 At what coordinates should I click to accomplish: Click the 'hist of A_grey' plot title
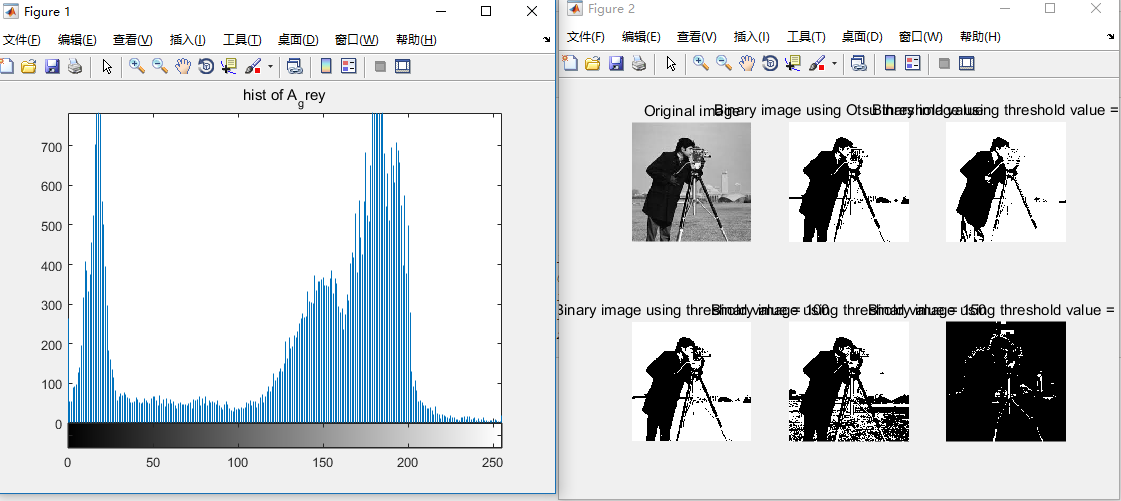pos(285,96)
